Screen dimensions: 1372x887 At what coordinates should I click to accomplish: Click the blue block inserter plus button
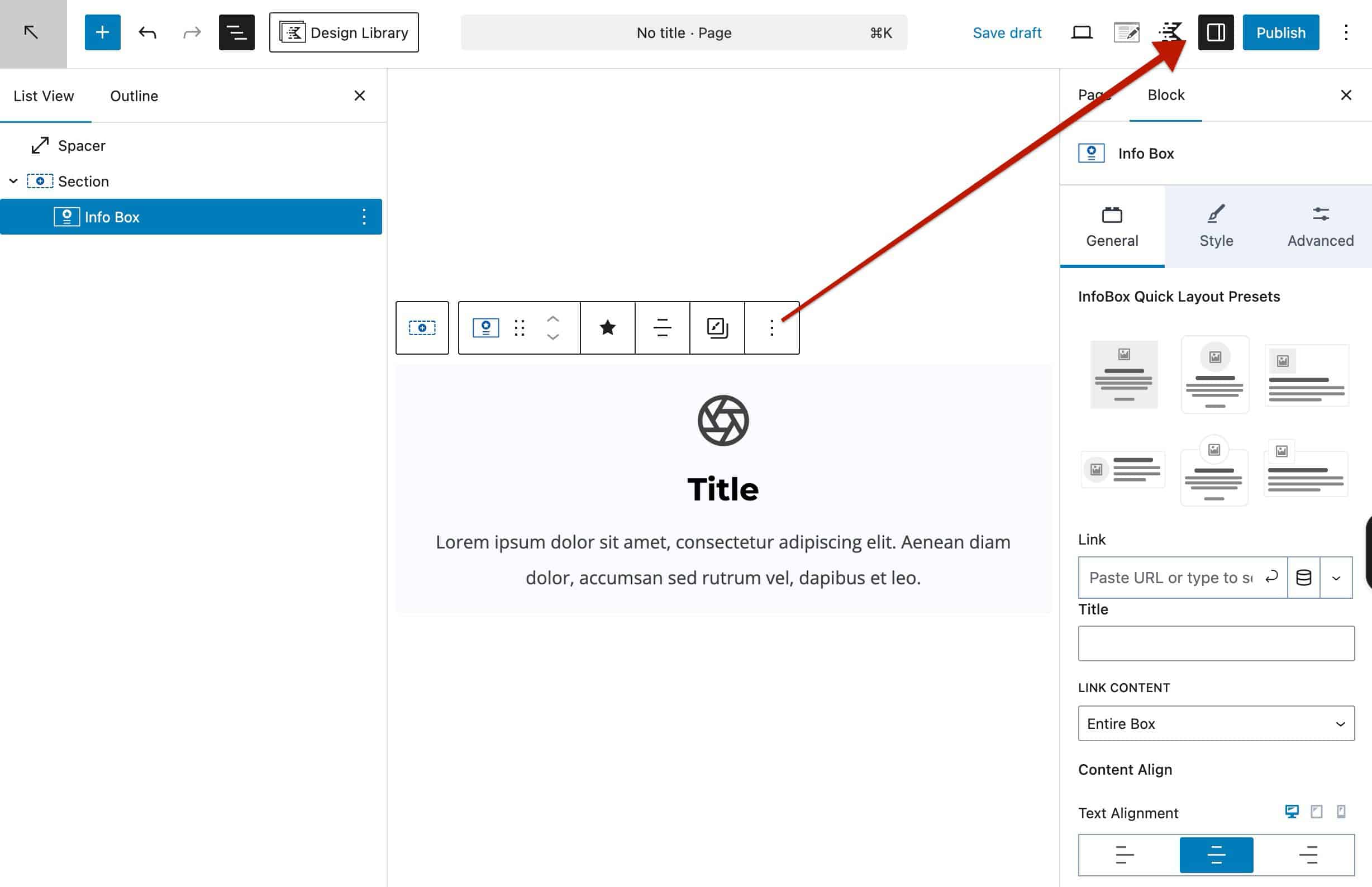click(x=102, y=32)
